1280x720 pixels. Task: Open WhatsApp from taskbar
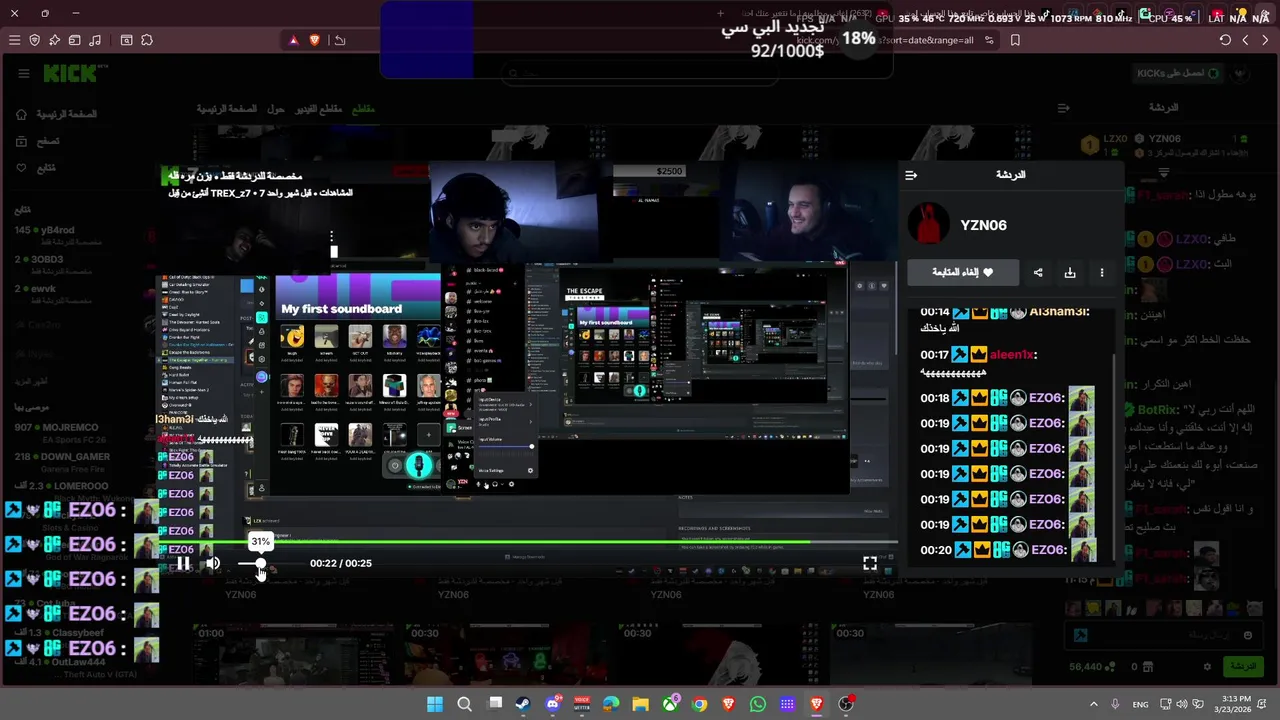point(757,704)
